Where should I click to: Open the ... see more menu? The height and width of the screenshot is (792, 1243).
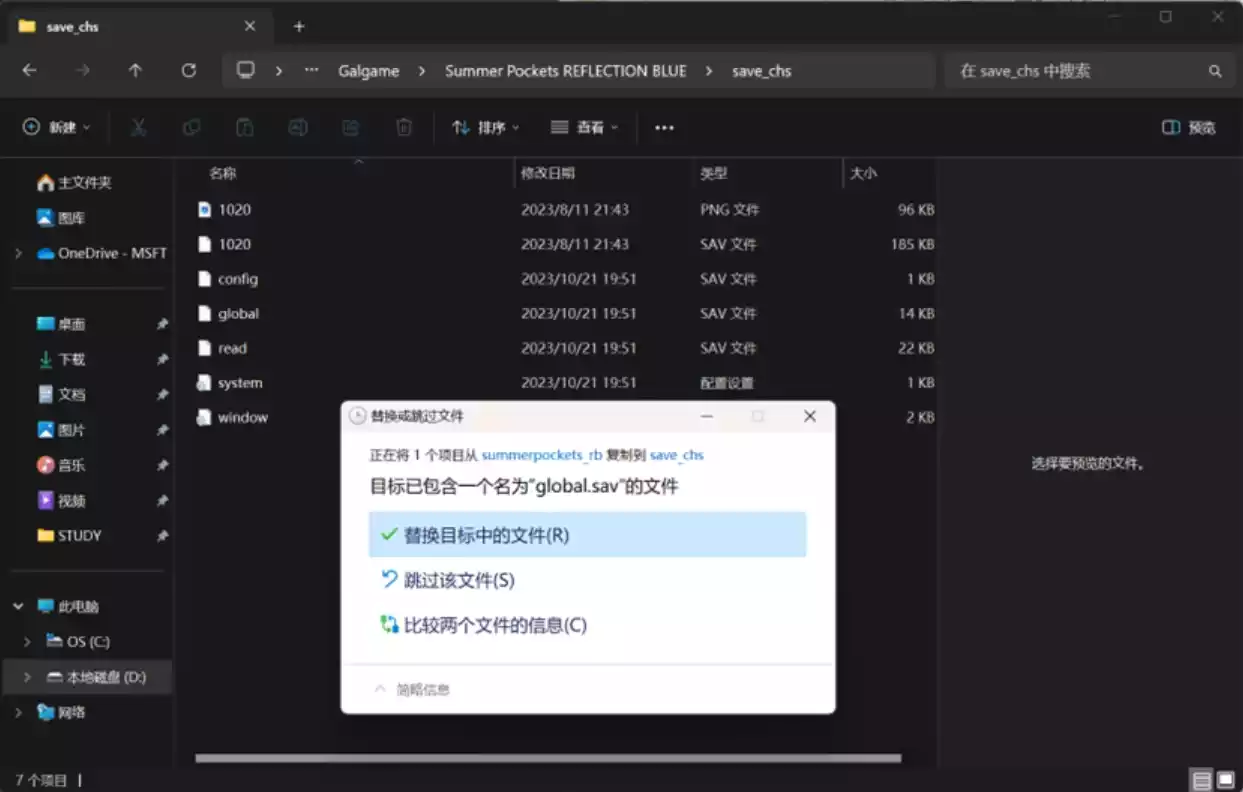(664, 127)
